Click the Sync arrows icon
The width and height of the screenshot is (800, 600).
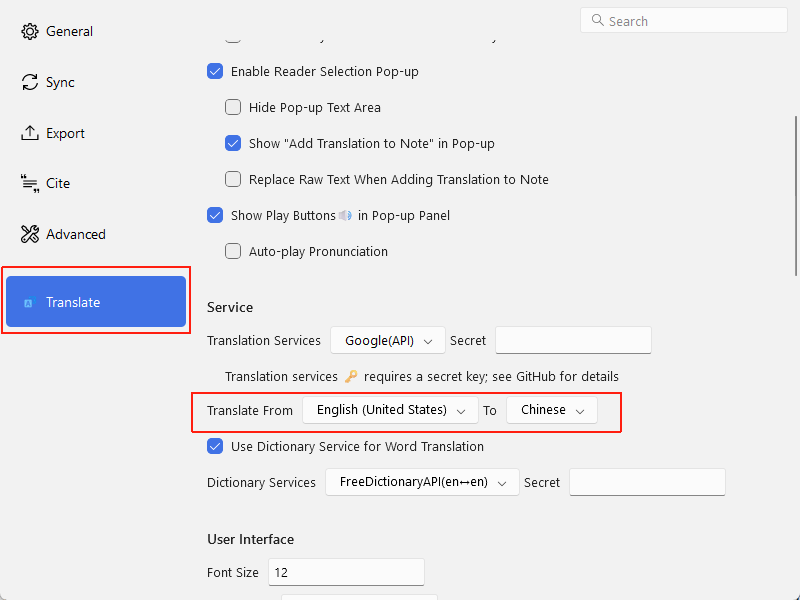(x=30, y=82)
